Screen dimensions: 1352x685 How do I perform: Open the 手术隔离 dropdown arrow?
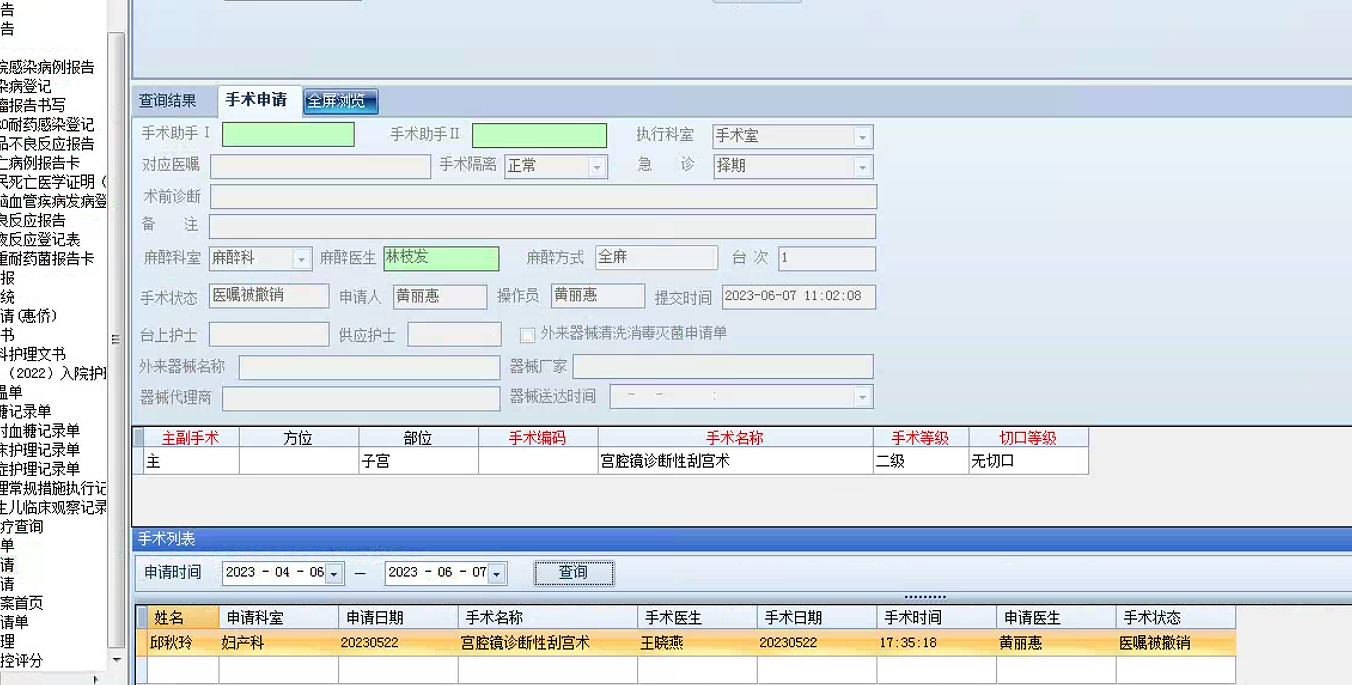pos(597,167)
